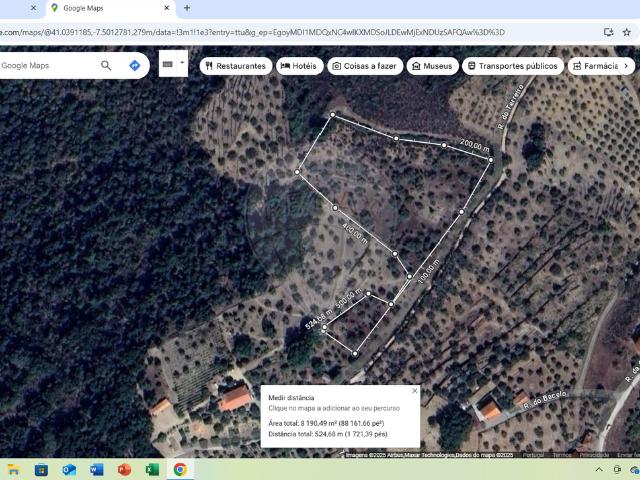Open the saved-places dropdown next to search
Screen dimensions: 640x480
point(172,66)
